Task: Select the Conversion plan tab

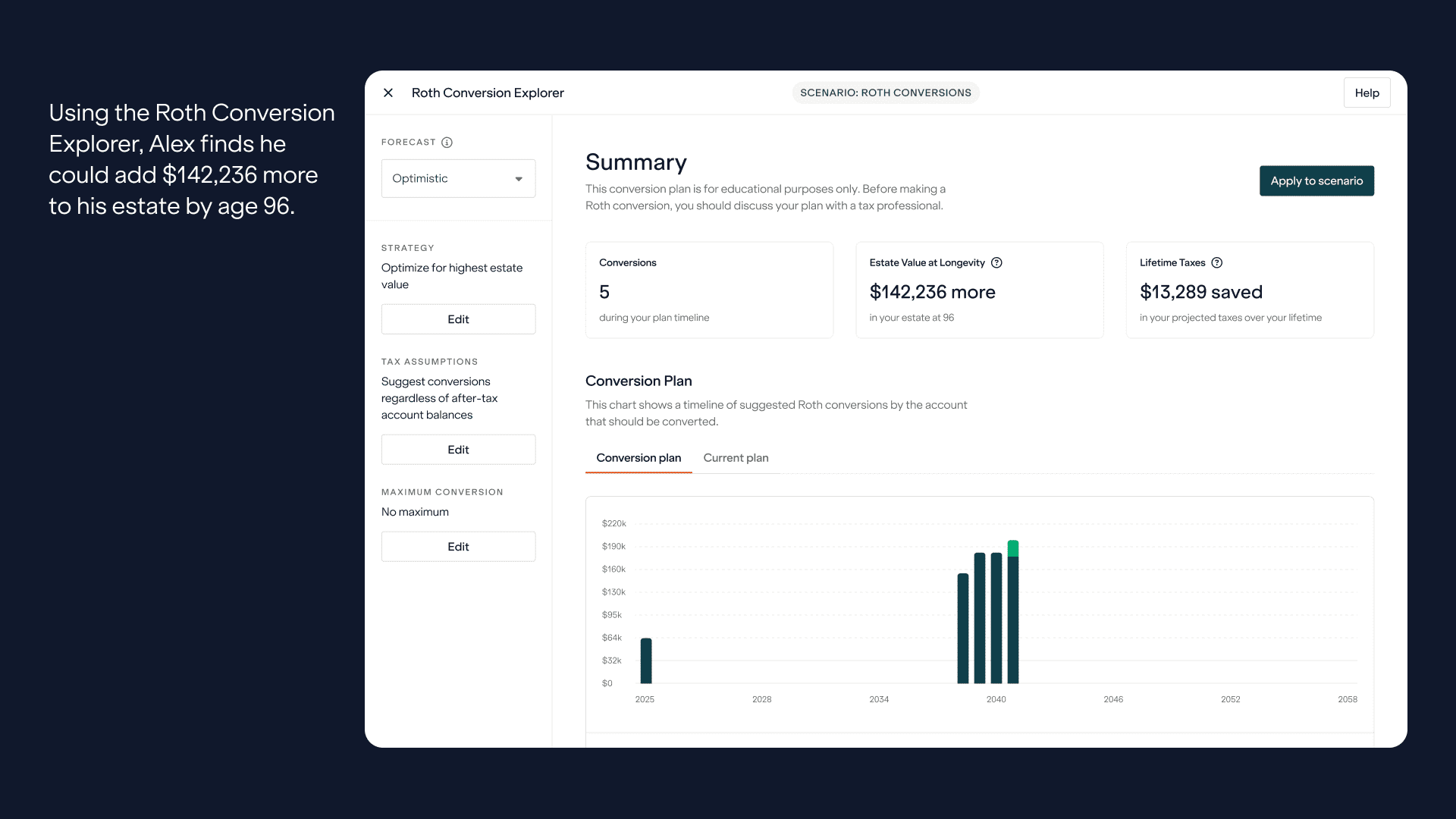Action: click(x=638, y=458)
